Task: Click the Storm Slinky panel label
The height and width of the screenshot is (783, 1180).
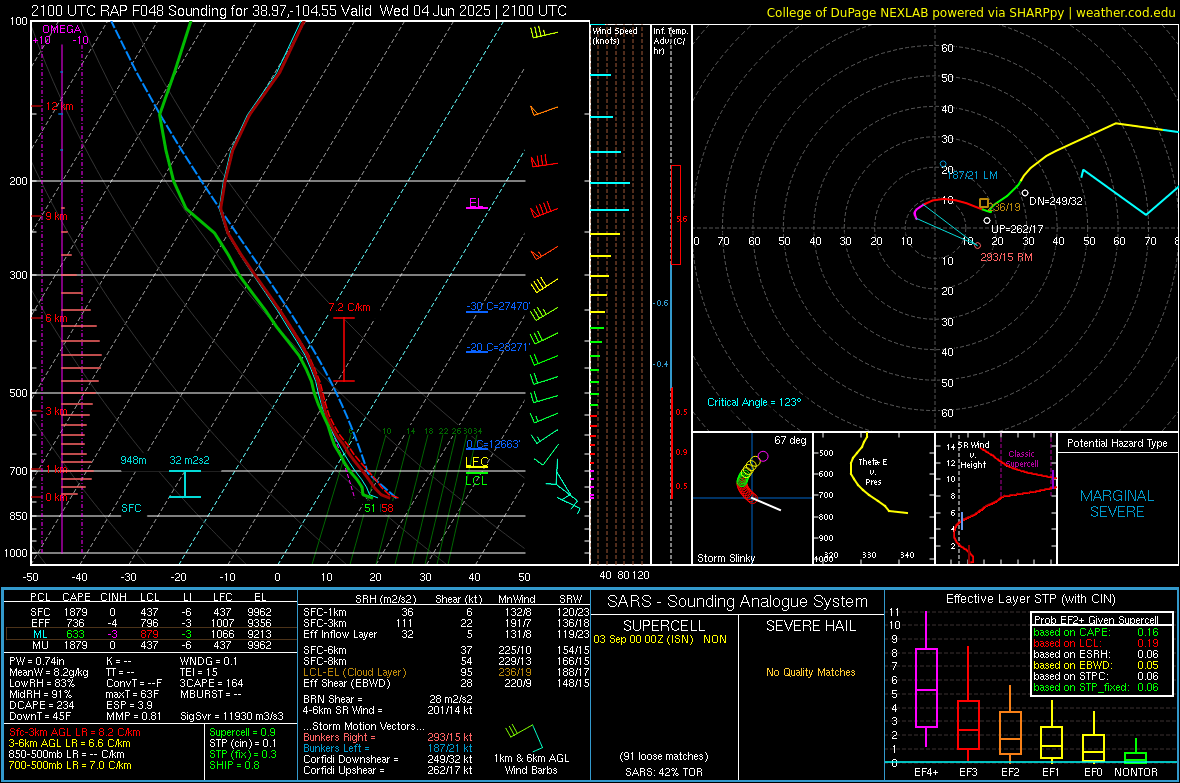Action: [725, 558]
